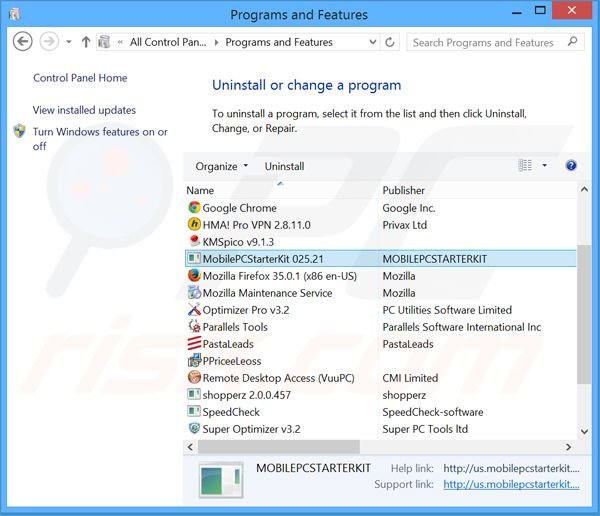The image size is (600, 516).
Task: Open View installed updates link
Action: pos(84,110)
